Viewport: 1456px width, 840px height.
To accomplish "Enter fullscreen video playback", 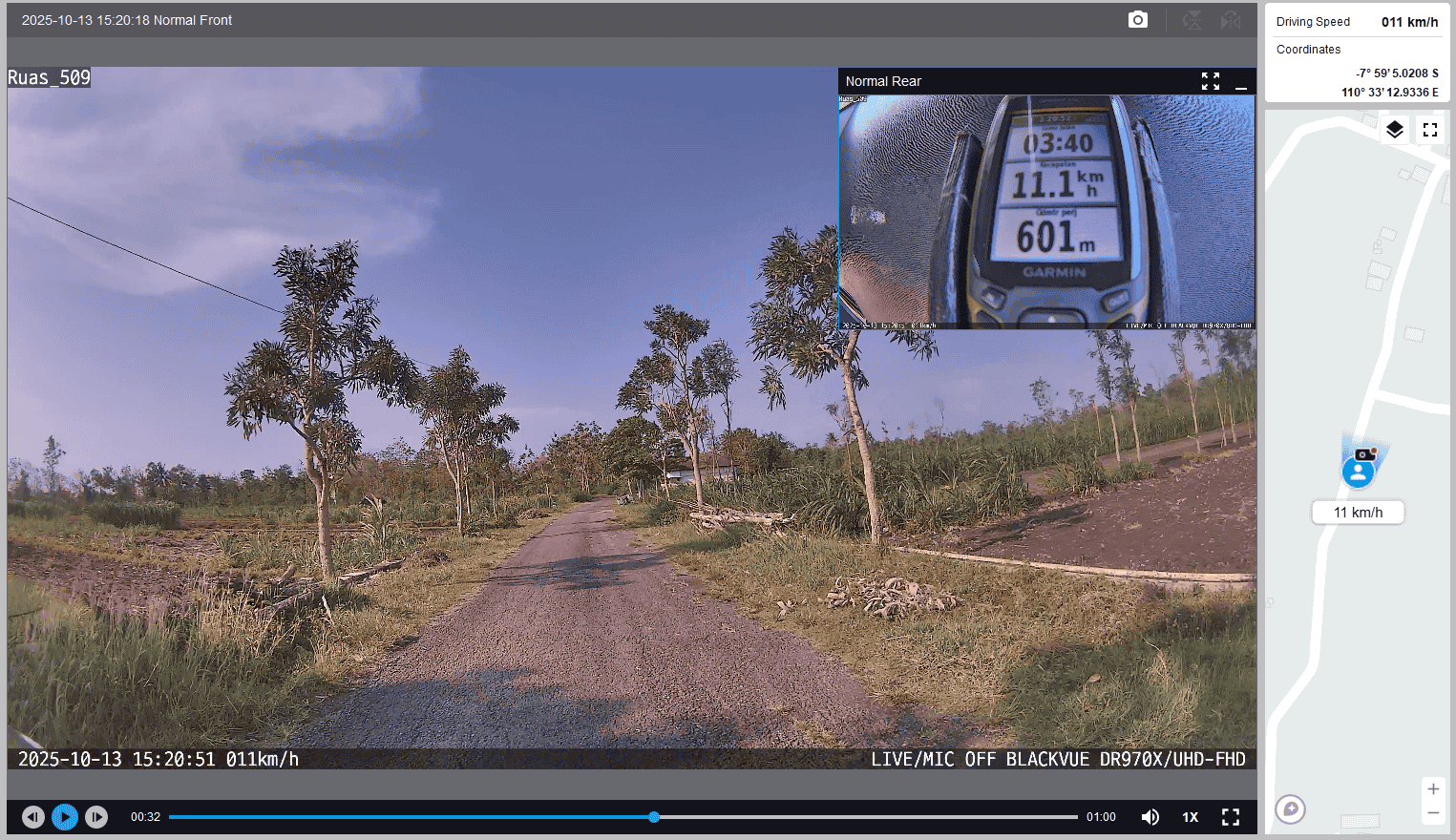I will [x=1231, y=817].
